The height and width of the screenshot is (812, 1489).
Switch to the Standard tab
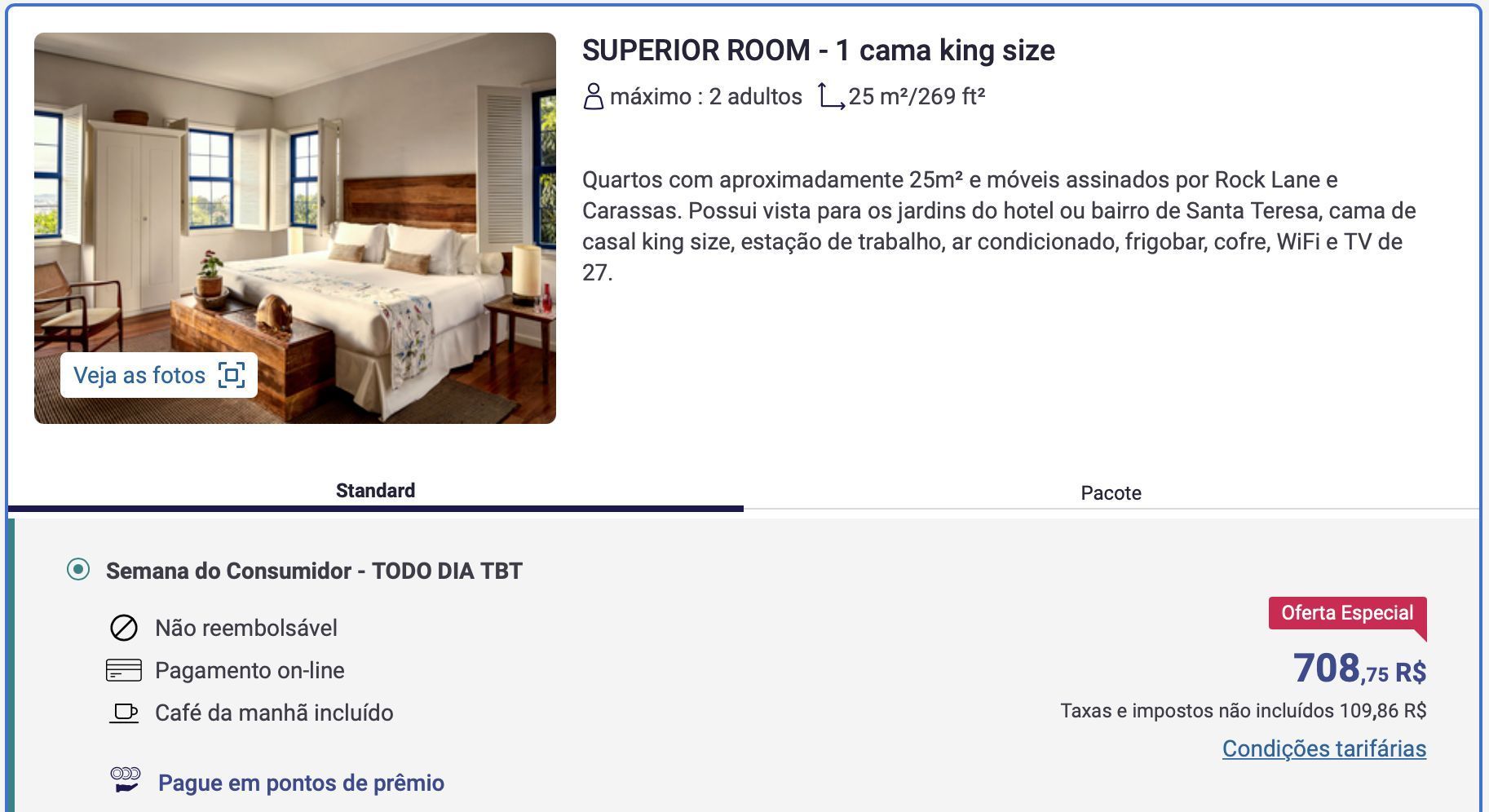coord(375,491)
